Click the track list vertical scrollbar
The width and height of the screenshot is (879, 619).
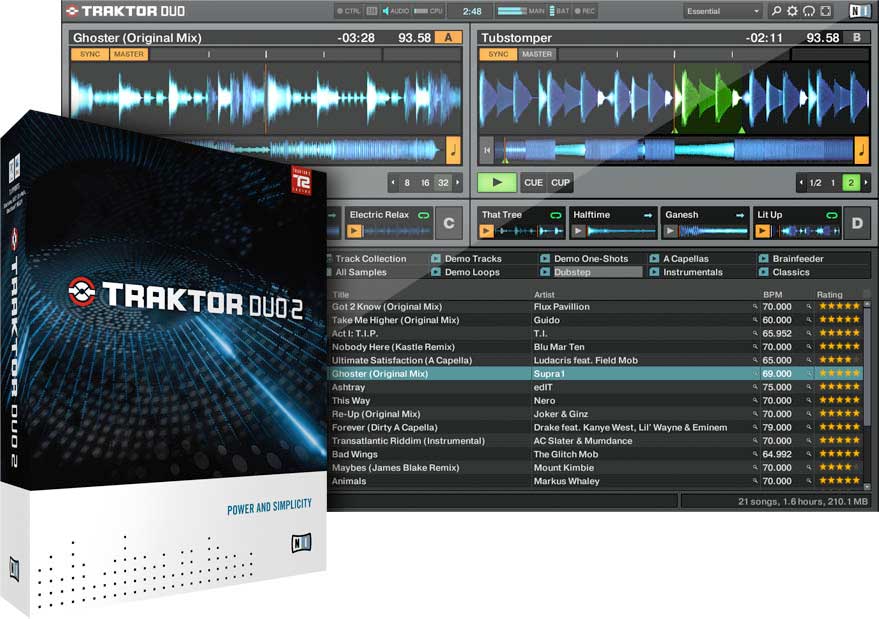868,395
